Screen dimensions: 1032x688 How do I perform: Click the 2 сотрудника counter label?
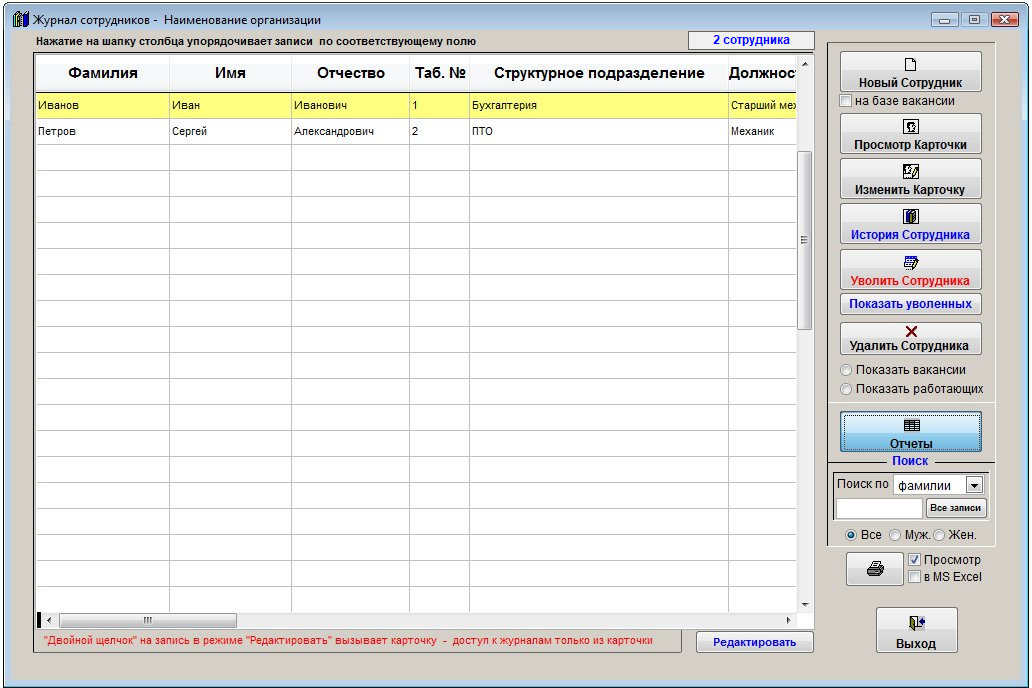tap(751, 40)
